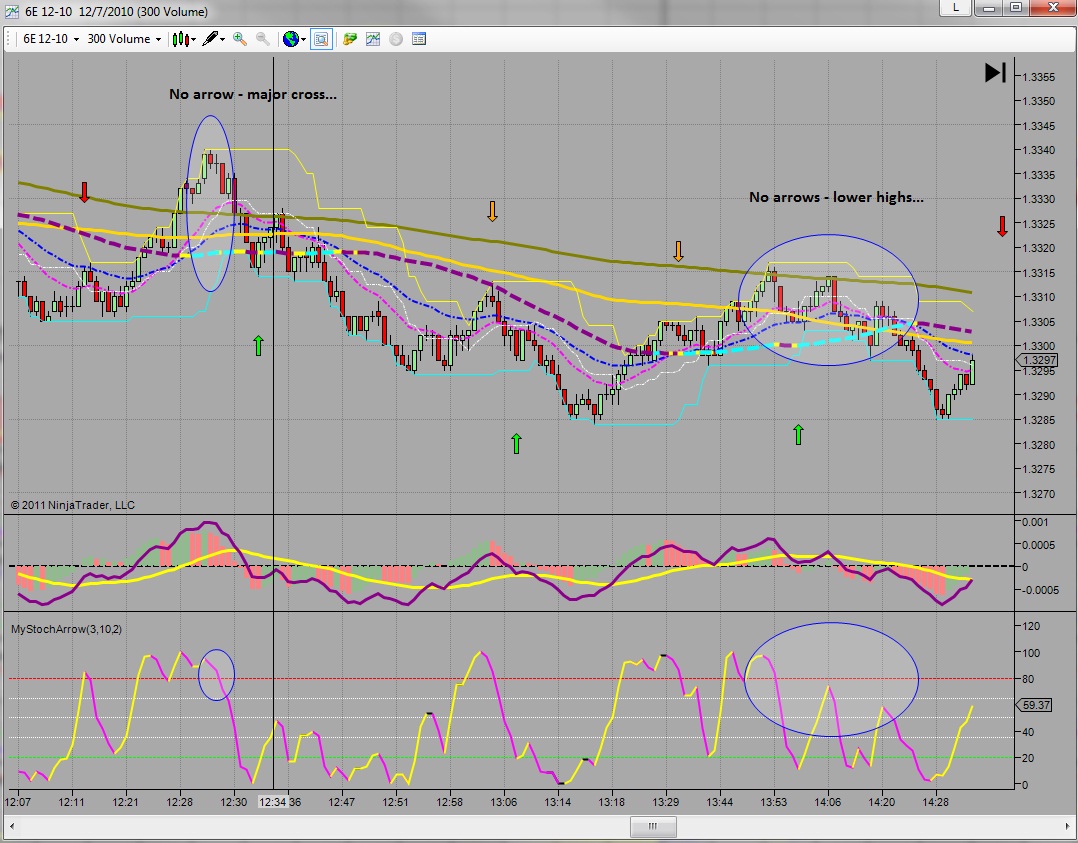
Task: Click the 13:53 time axis label
Action: tap(773, 802)
